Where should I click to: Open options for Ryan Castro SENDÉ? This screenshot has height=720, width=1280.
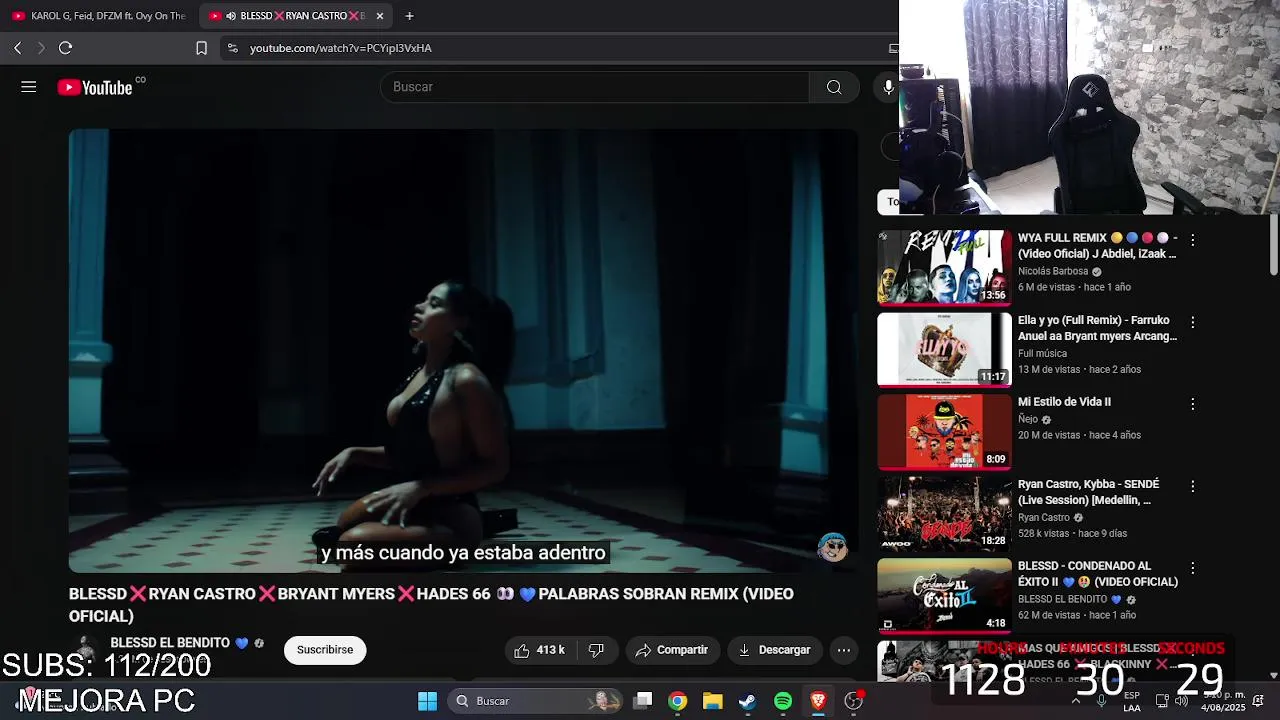pyautogui.click(x=1192, y=486)
